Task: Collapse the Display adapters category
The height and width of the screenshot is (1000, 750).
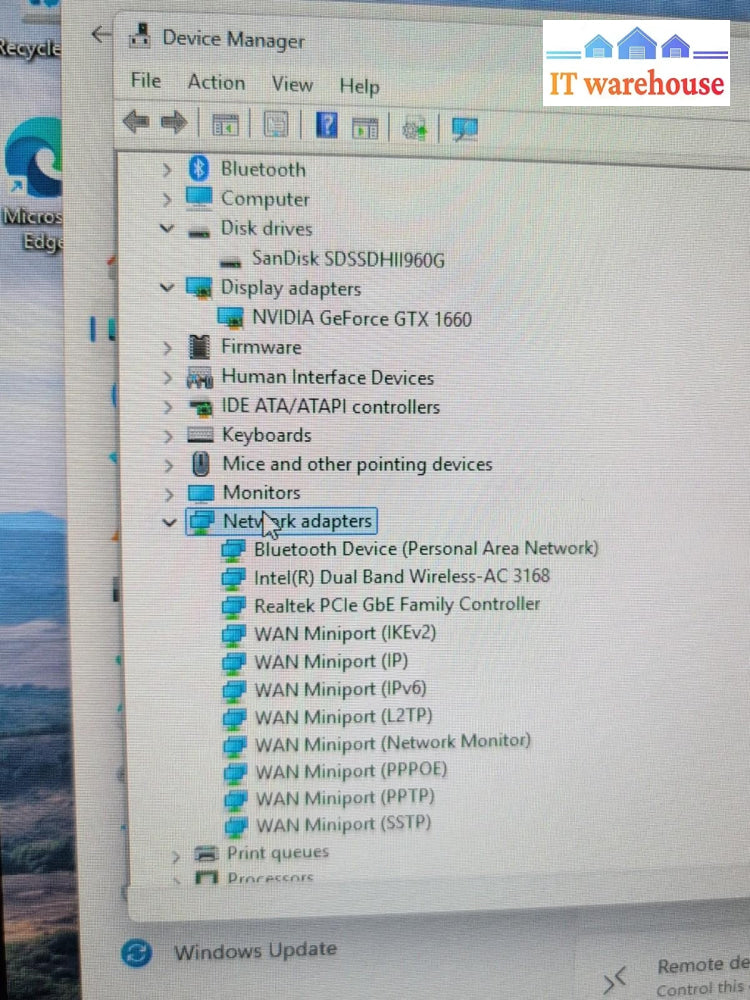Action: click(167, 287)
